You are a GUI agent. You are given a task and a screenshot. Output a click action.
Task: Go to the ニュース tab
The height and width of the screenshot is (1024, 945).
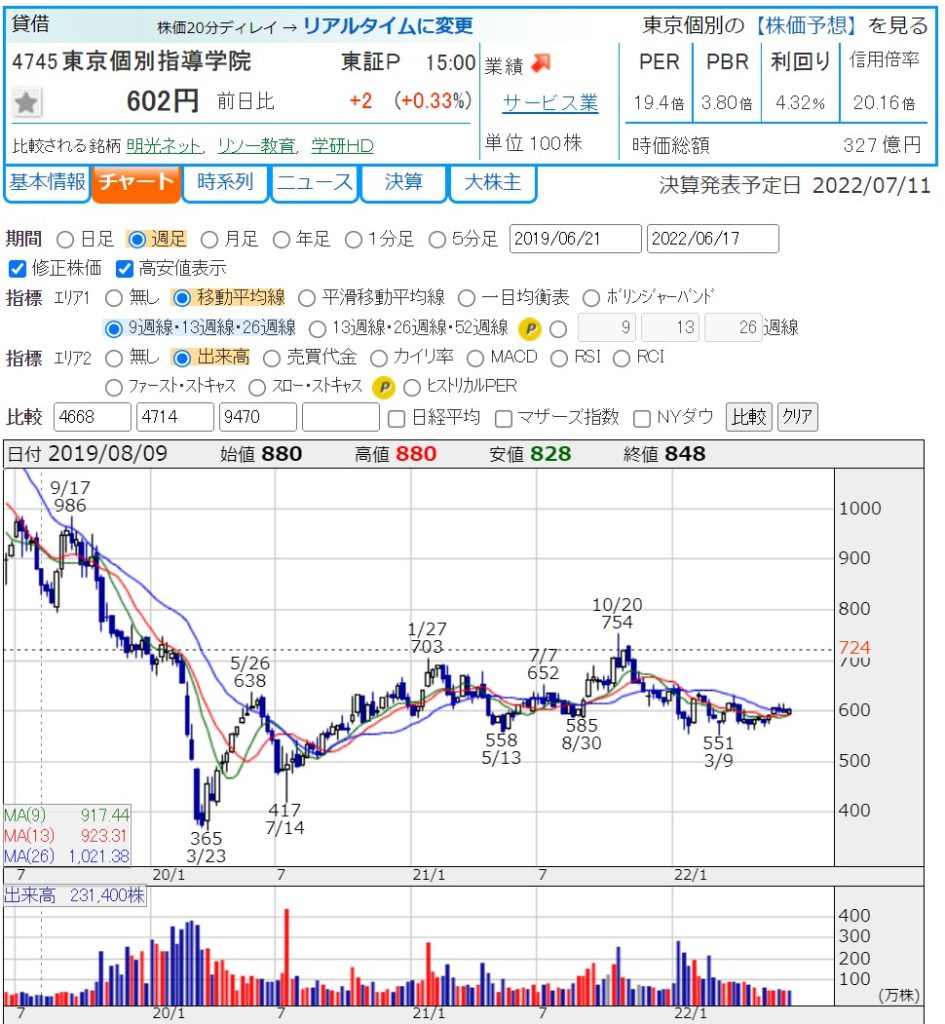pos(315,183)
